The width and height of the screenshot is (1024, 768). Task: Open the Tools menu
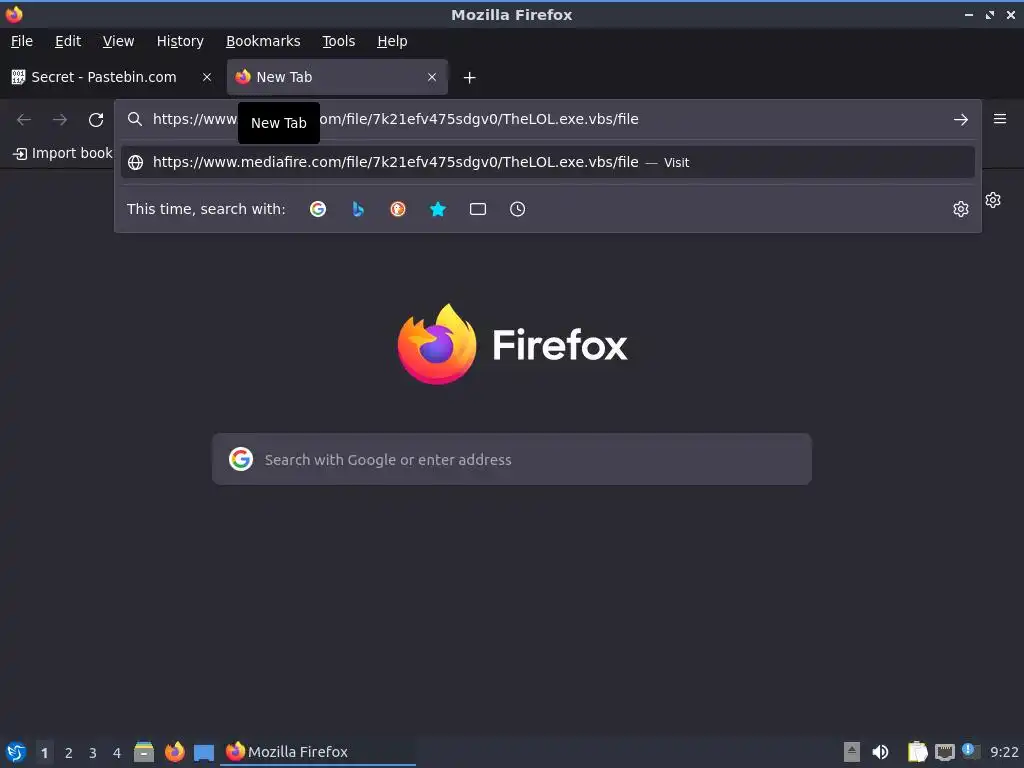[x=338, y=41]
